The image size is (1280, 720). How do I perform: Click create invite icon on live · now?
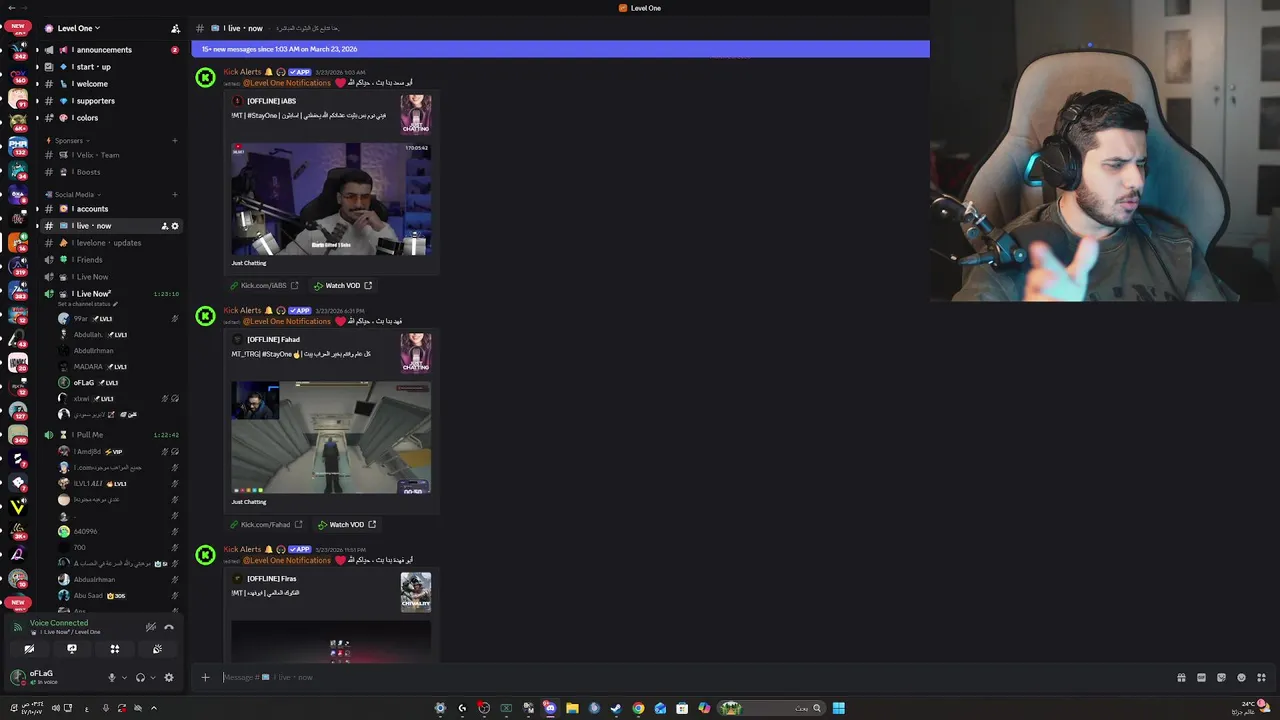[165, 226]
